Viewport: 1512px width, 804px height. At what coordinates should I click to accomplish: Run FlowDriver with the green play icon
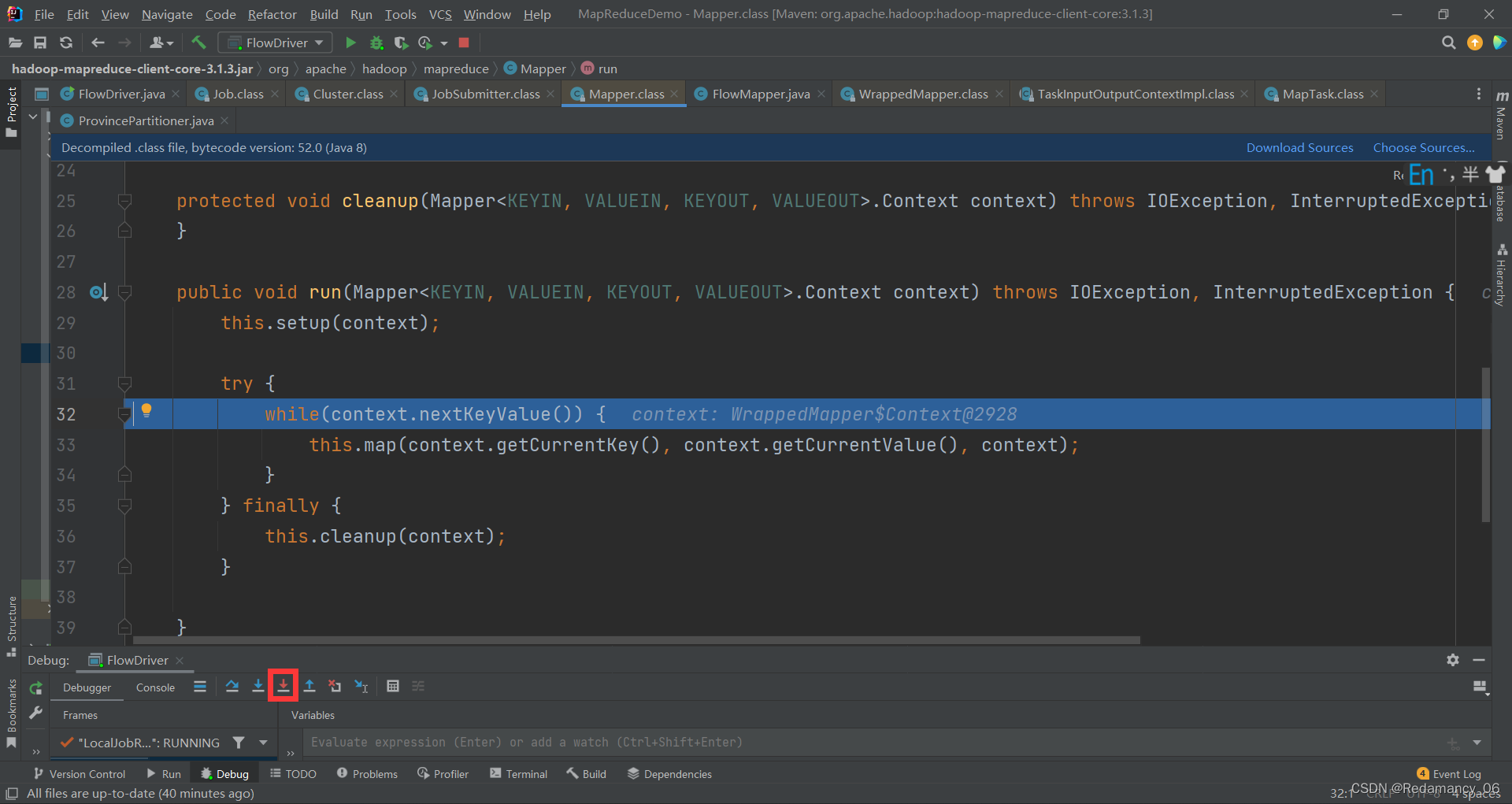pos(351,43)
